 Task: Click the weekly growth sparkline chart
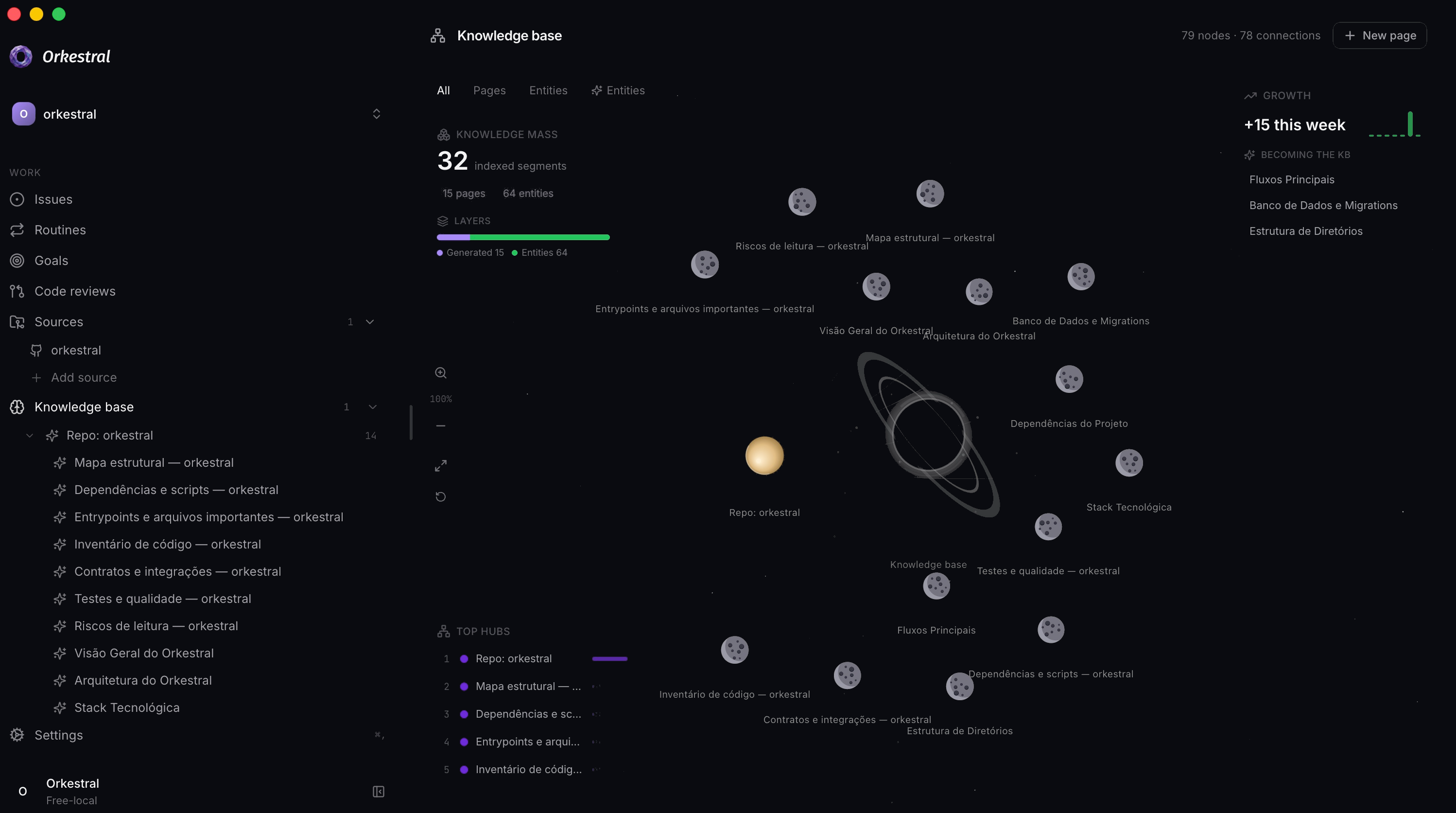click(1394, 124)
